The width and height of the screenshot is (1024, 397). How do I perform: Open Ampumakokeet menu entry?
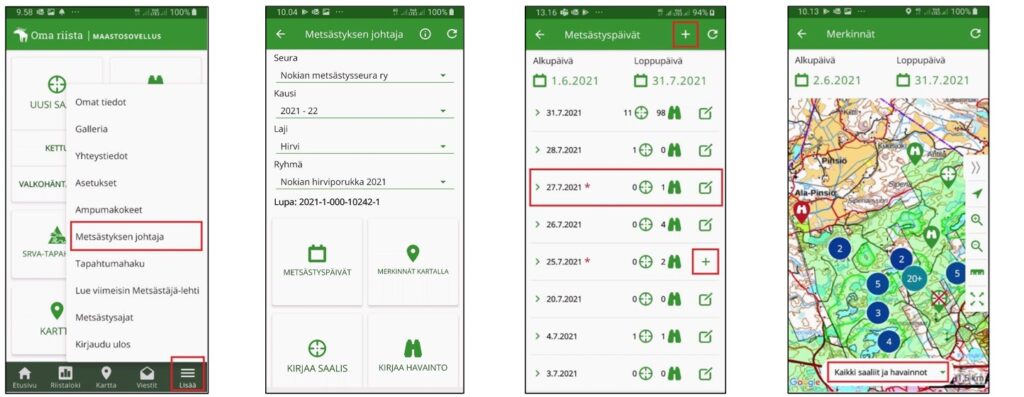click(108, 210)
